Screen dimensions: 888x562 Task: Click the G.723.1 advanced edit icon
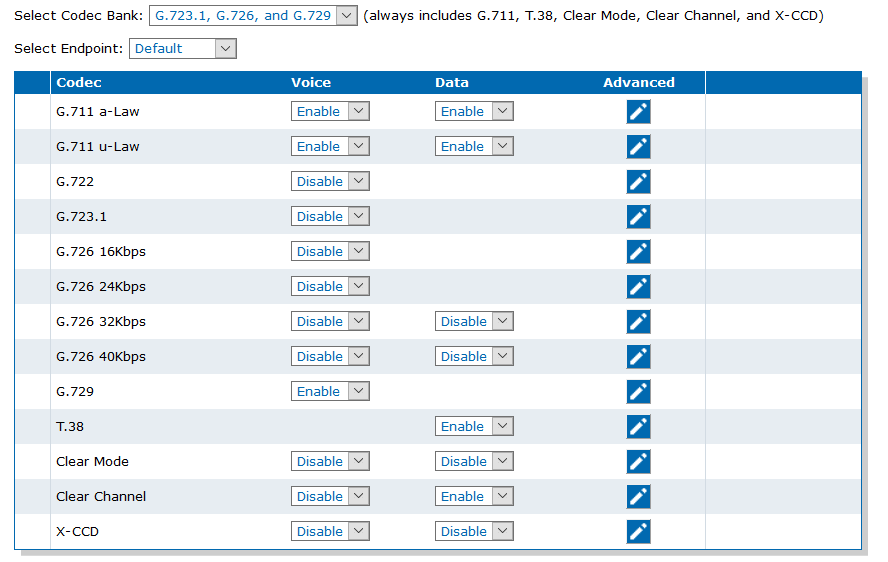pyautogui.click(x=638, y=216)
